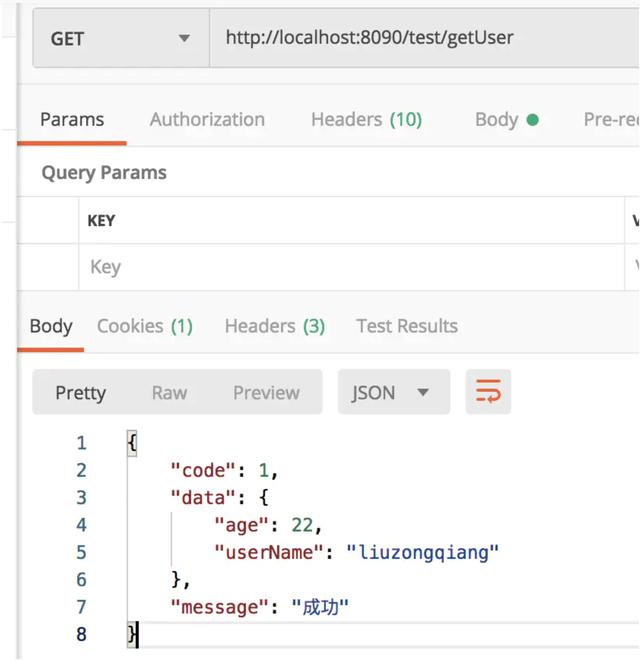
Task: Click line number 1 in response
Action: pos(81,443)
